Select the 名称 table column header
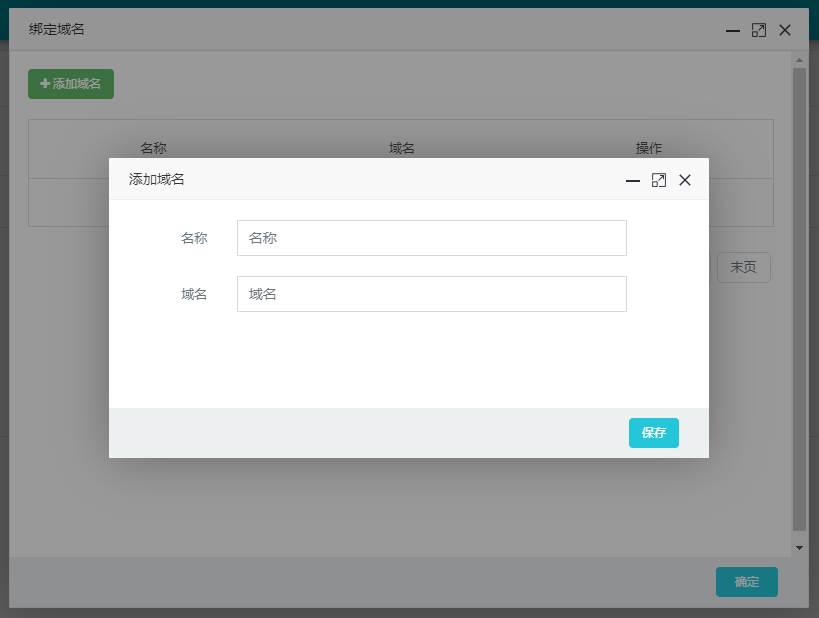This screenshot has width=819, height=618. tap(153, 148)
